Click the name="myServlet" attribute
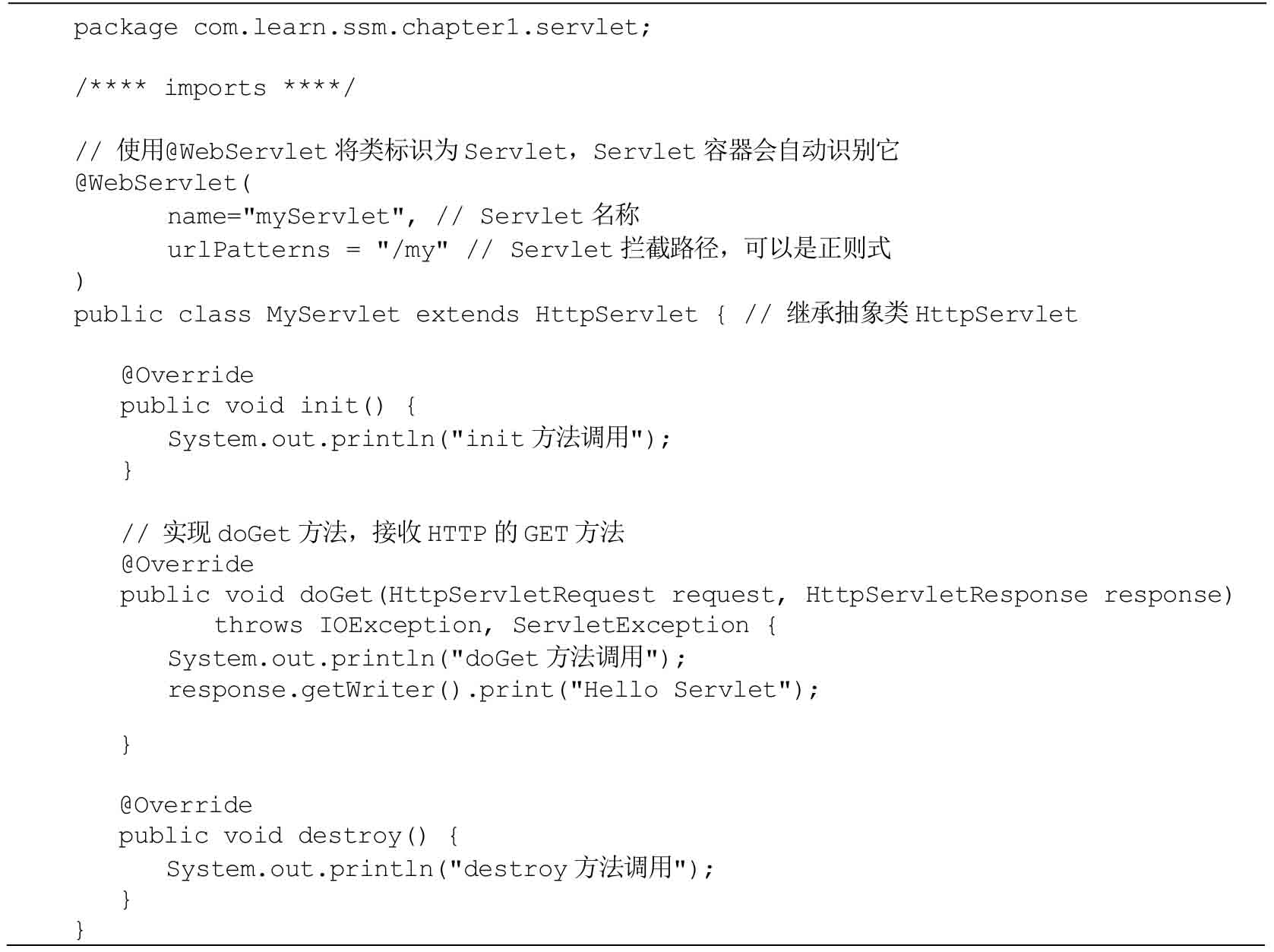Image resolution: width=1274 pixels, height=952 pixels. [x=286, y=217]
